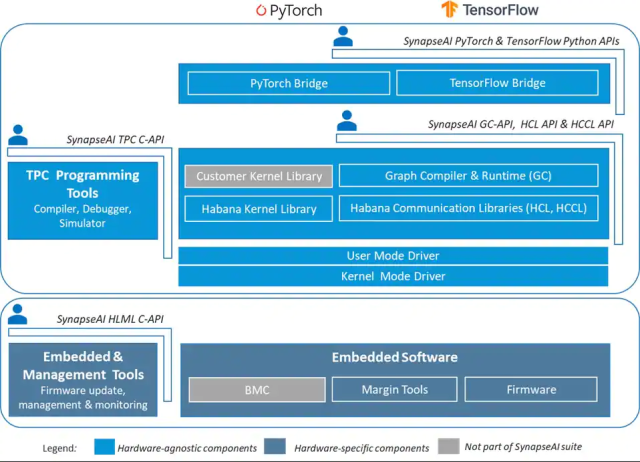640x462 pixels.
Task: Click the 'SynapseAI HLML C-API' label
Action: tap(110, 319)
